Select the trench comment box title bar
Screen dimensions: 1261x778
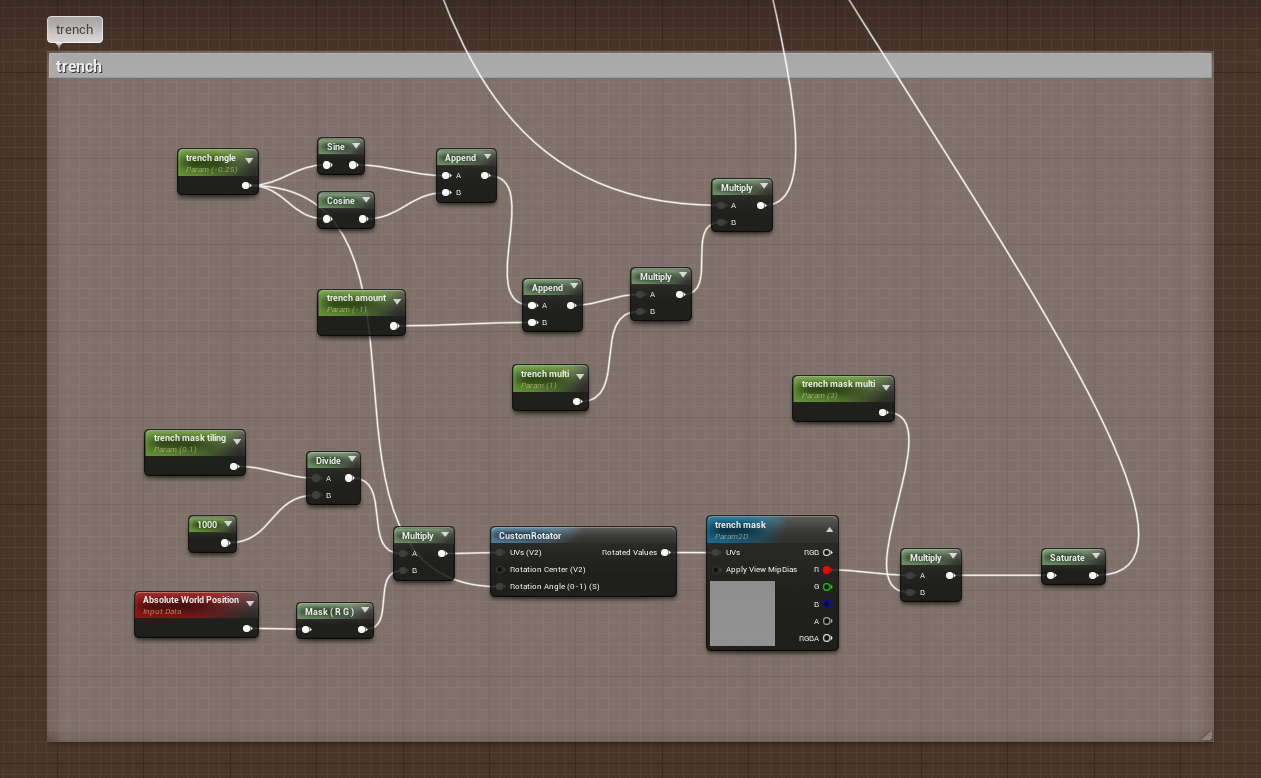[x=630, y=66]
